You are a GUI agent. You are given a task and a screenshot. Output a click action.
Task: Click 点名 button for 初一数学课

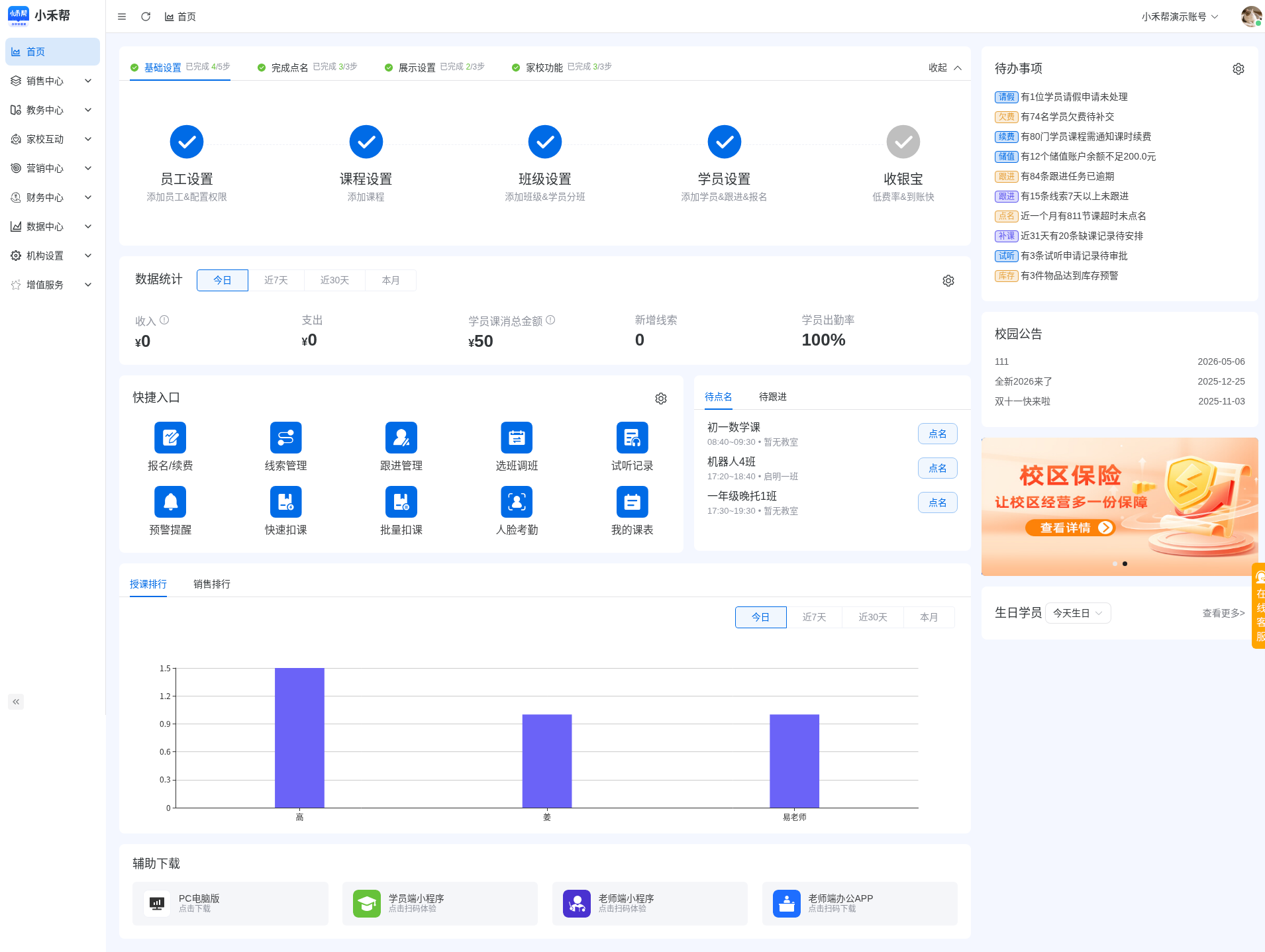tap(938, 434)
